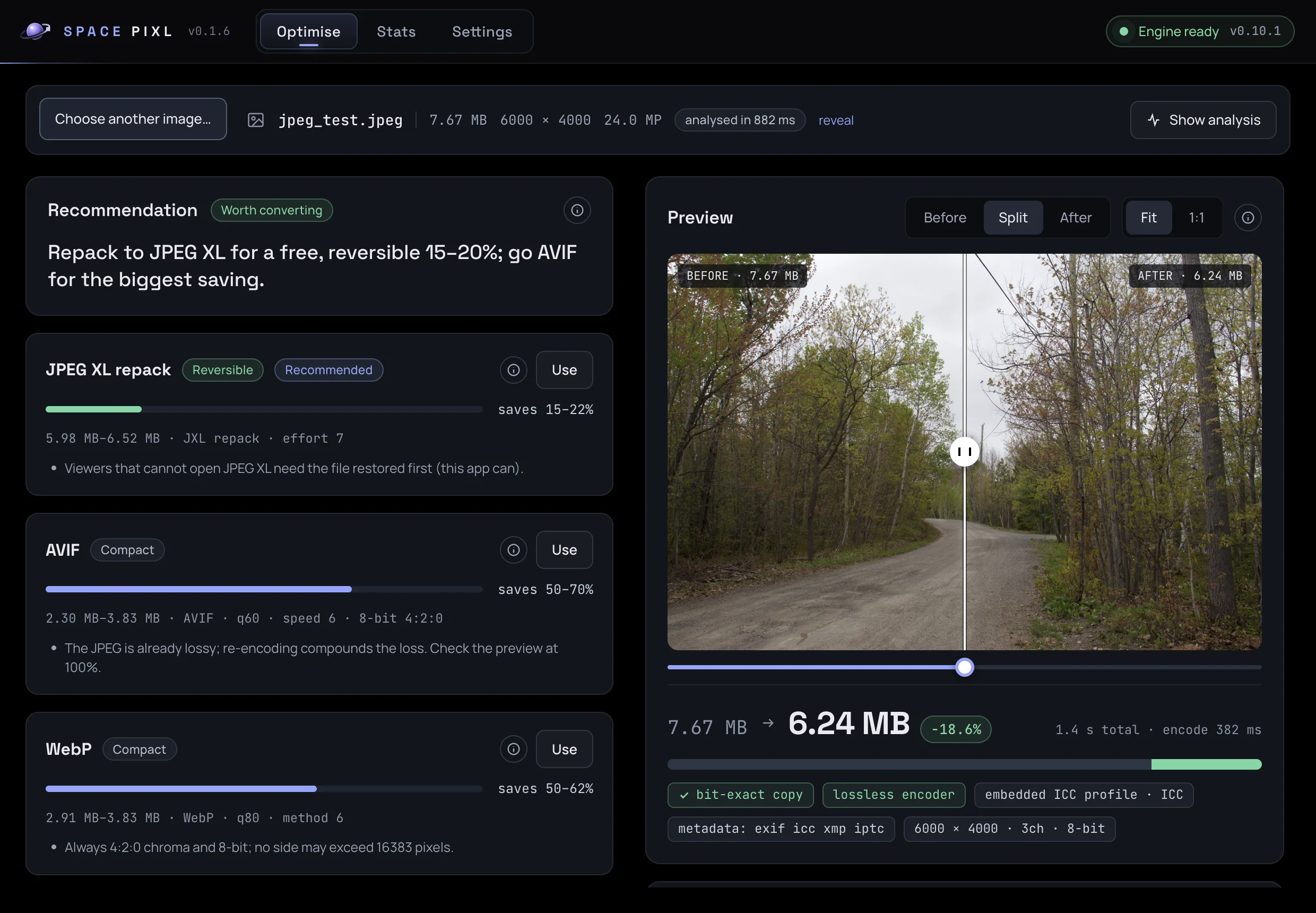Click the Reversible badge
This screenshot has height=913, width=1316.
point(222,370)
